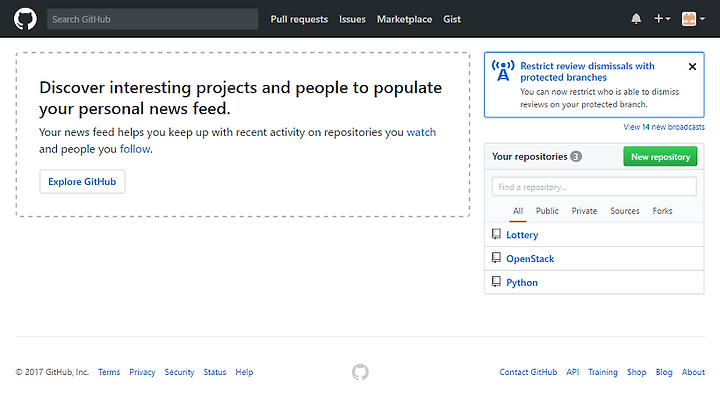Viewport: 720px width, 403px height.
Task: Go to Marketplace in the header
Action: pyautogui.click(x=404, y=19)
